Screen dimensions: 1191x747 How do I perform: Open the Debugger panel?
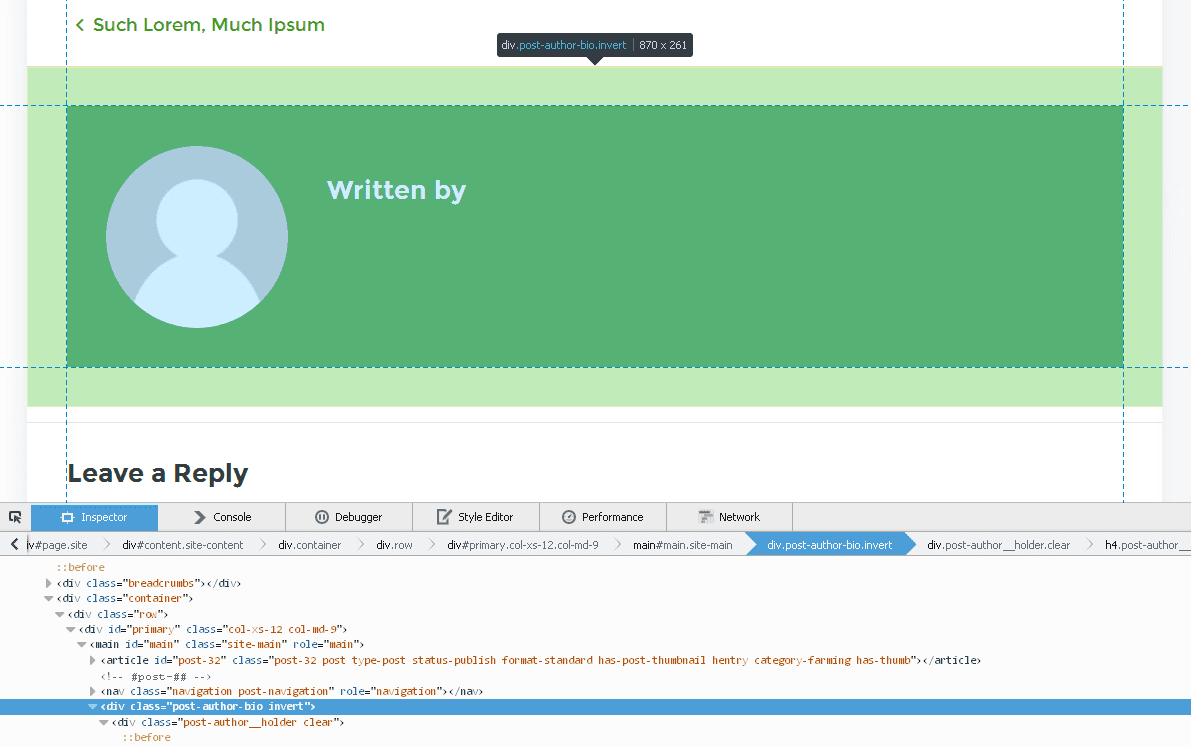[349, 517]
